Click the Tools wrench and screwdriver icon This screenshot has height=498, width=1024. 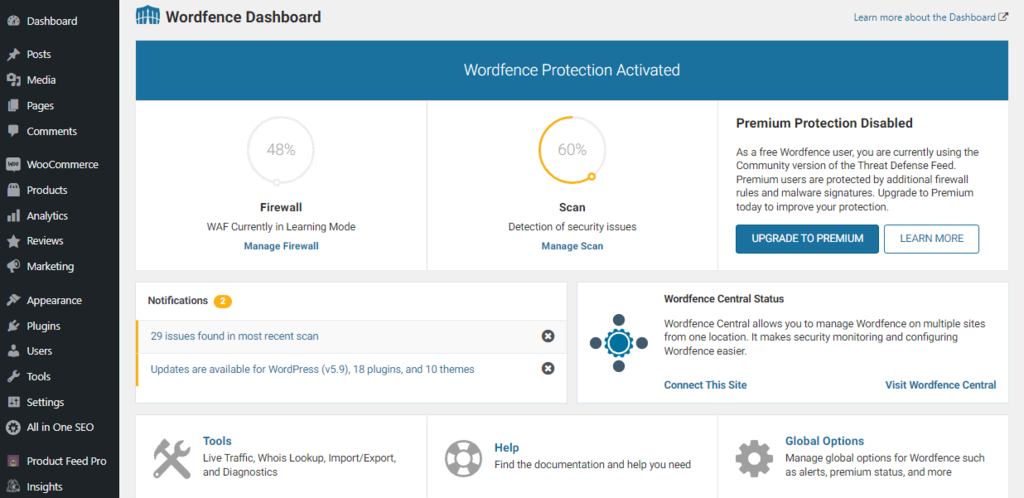click(x=172, y=458)
